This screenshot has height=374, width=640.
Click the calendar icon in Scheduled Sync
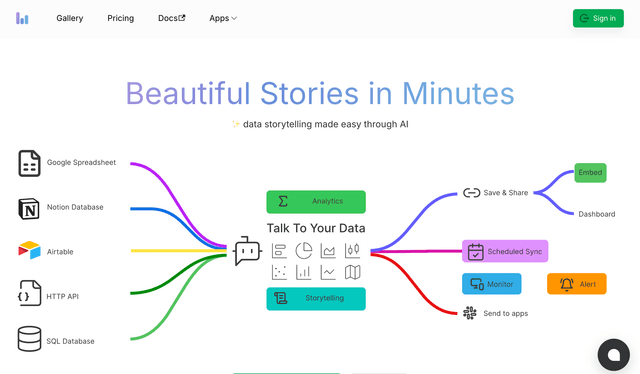(x=476, y=252)
